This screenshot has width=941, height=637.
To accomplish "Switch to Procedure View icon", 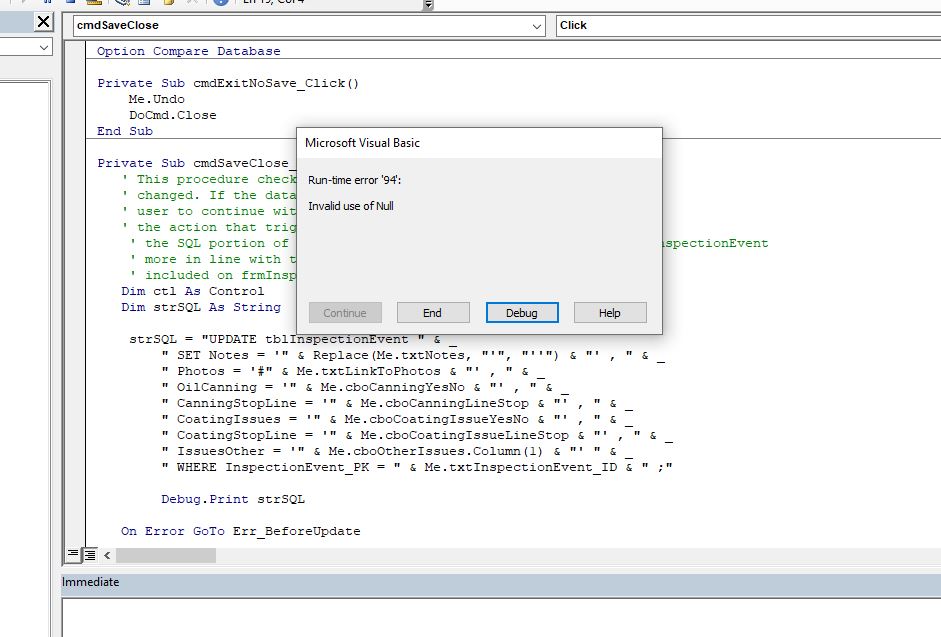I will pos(73,555).
